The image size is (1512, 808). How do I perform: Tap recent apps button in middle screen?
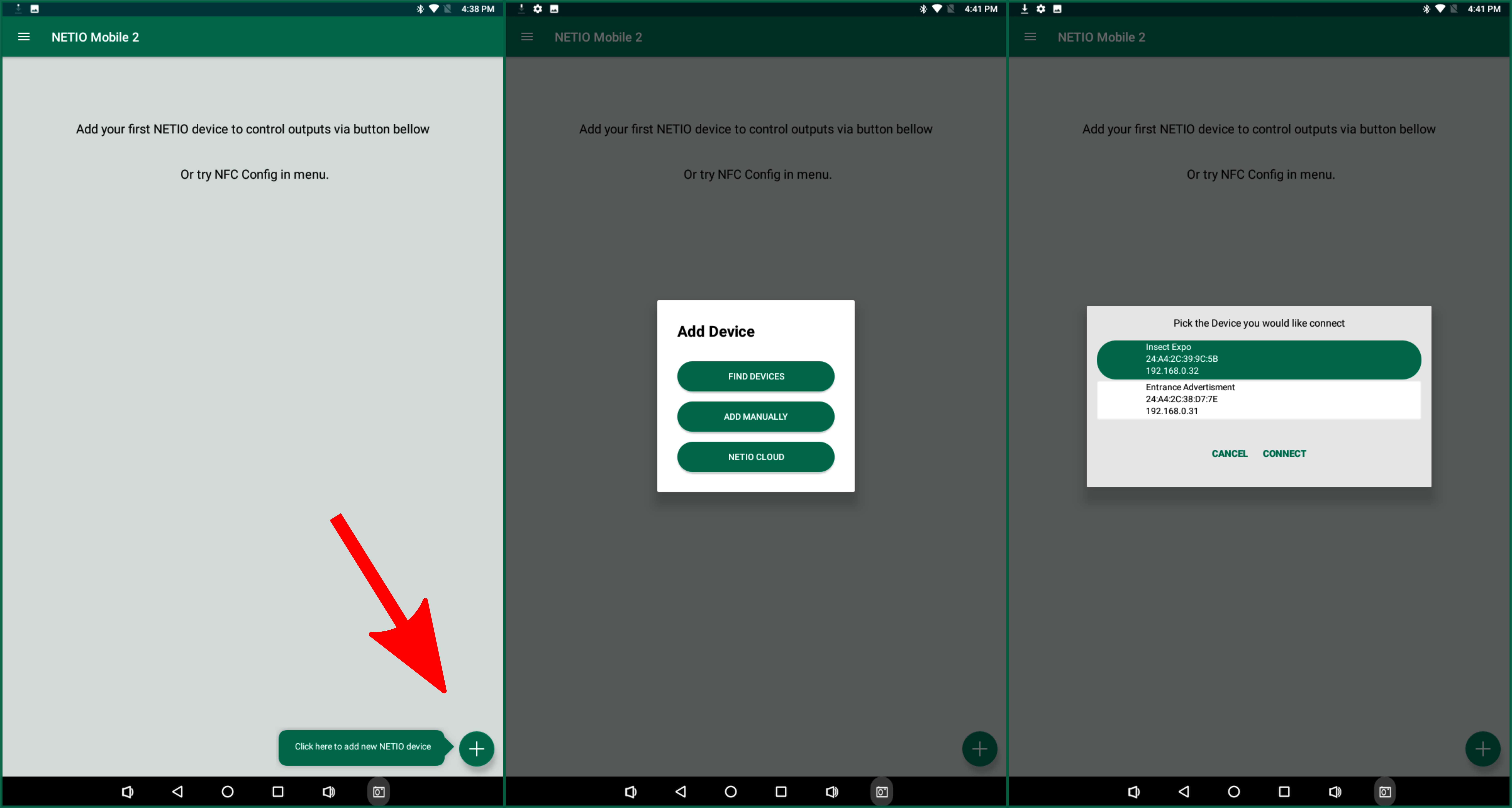click(x=781, y=792)
